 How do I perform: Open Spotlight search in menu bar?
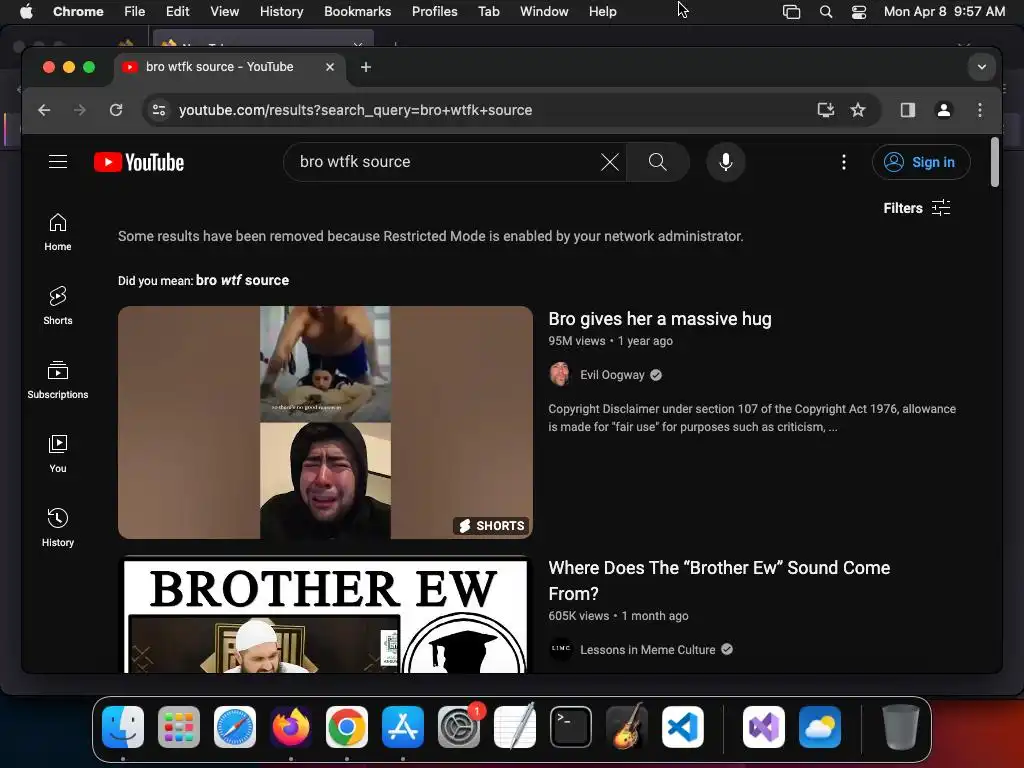click(825, 11)
